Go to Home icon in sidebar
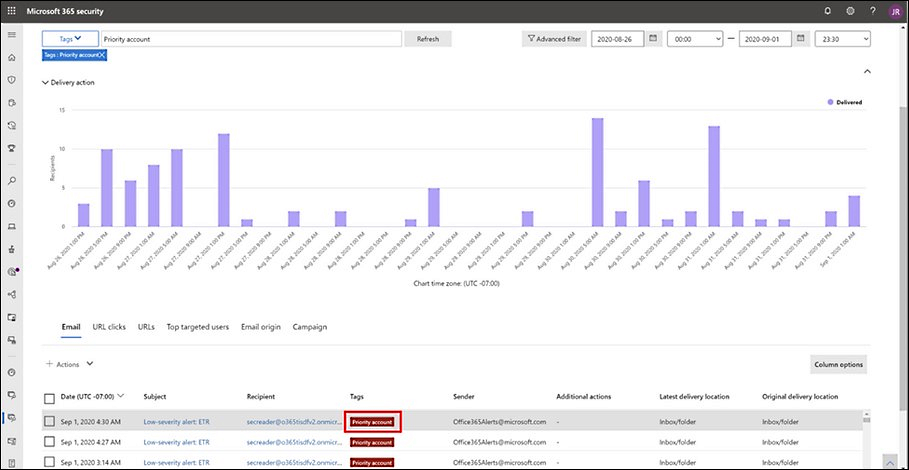The height and width of the screenshot is (470, 909). click(x=12, y=57)
